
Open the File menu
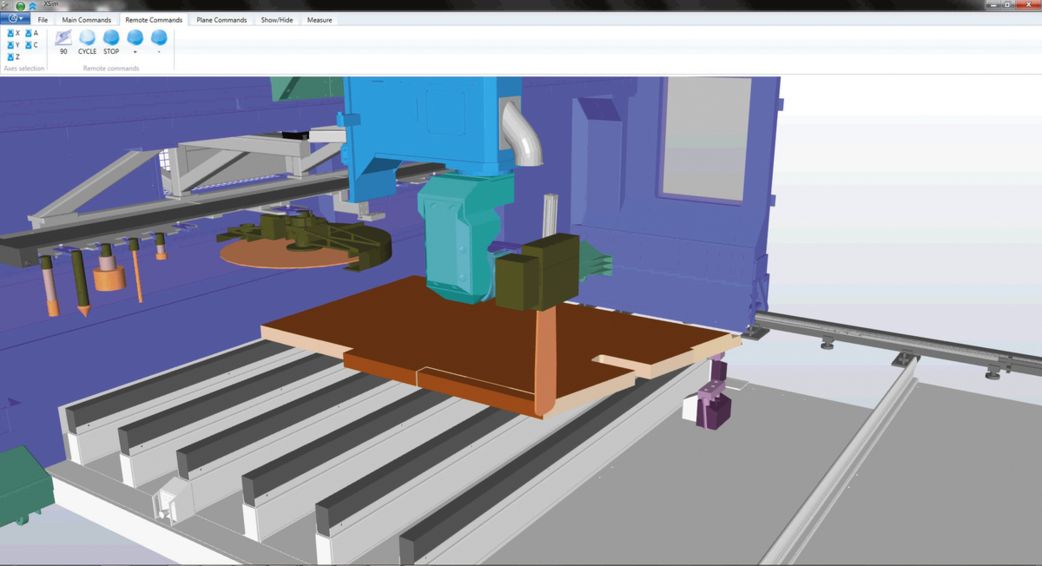42,20
